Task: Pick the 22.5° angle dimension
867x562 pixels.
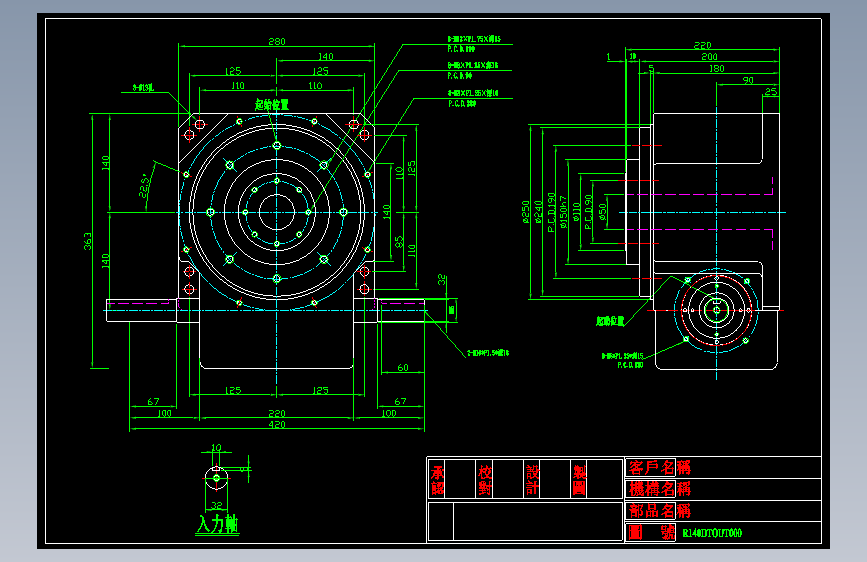Action: coord(144,186)
